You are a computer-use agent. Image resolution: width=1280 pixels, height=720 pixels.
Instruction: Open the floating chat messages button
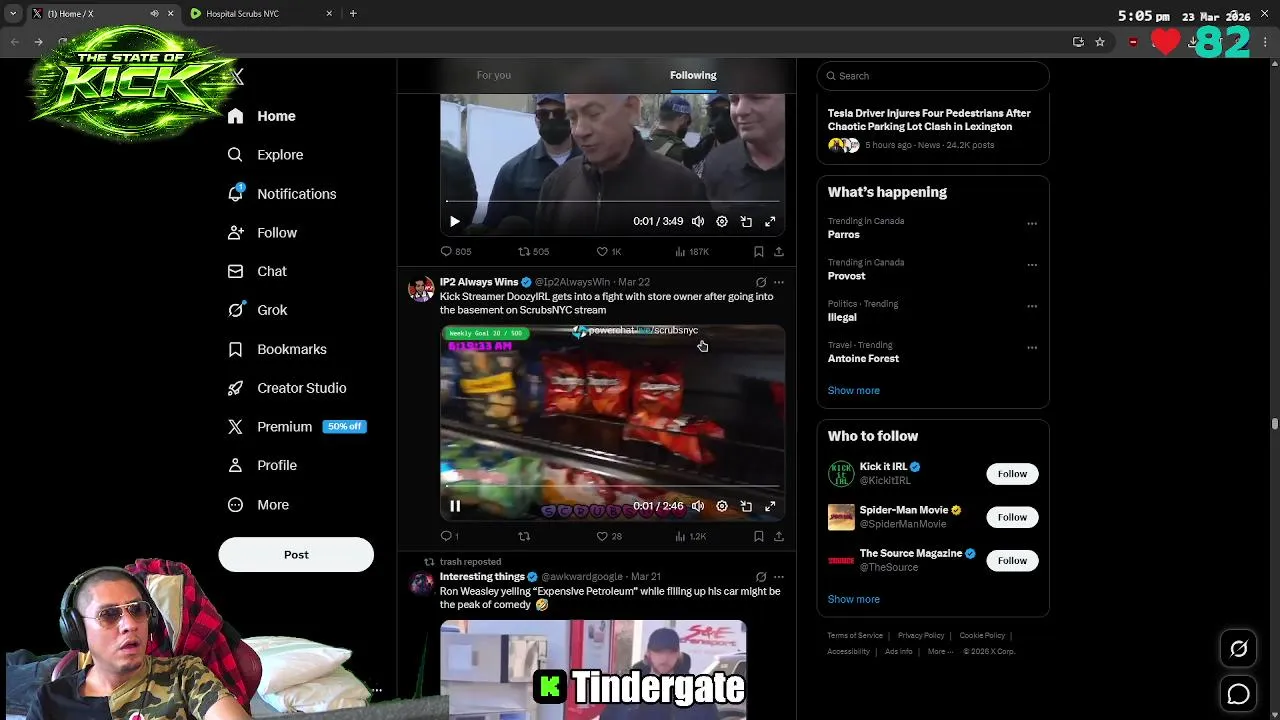pyautogui.click(x=1238, y=694)
